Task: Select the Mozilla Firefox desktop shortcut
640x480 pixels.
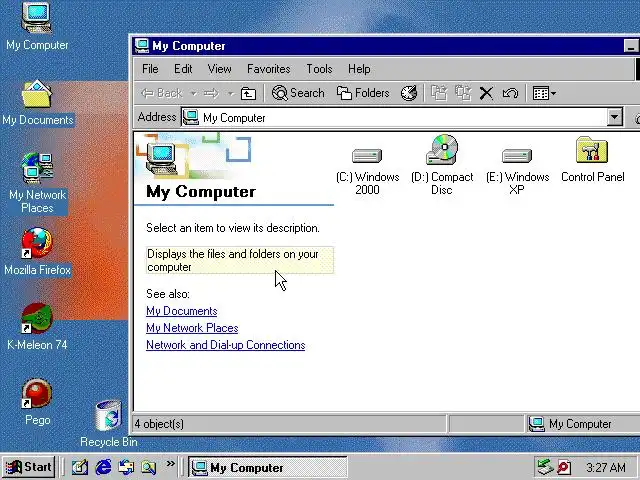Action: coord(37,251)
